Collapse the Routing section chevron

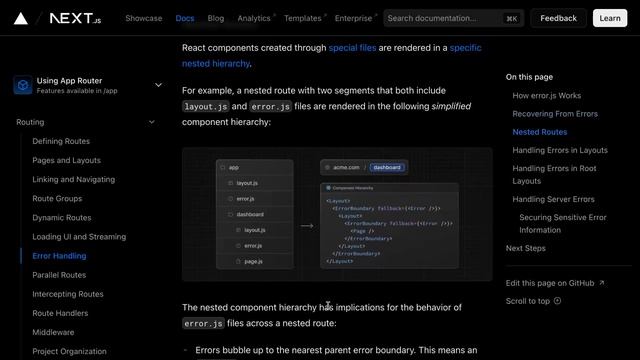click(152, 122)
